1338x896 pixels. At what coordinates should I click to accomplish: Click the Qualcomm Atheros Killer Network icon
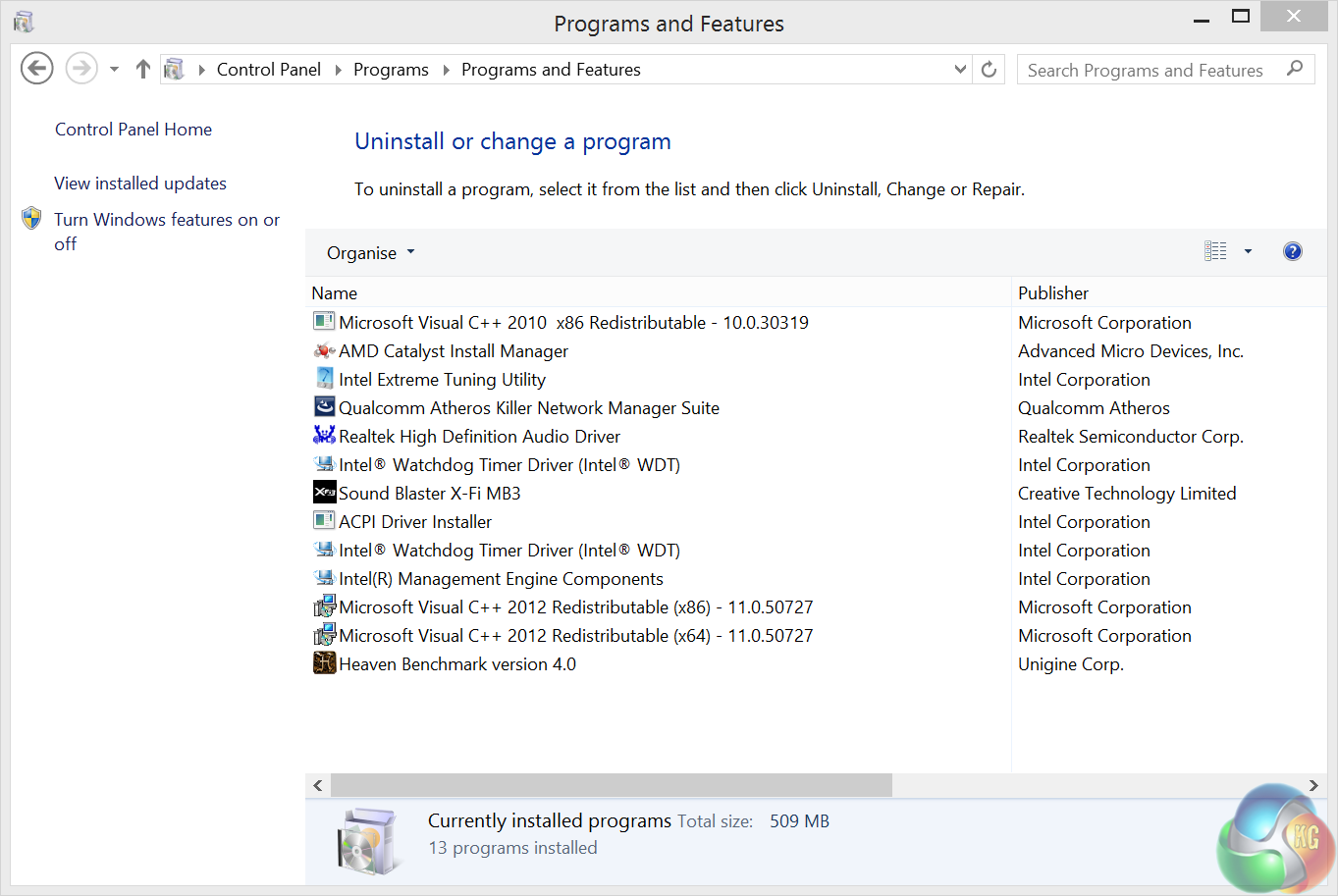324,406
